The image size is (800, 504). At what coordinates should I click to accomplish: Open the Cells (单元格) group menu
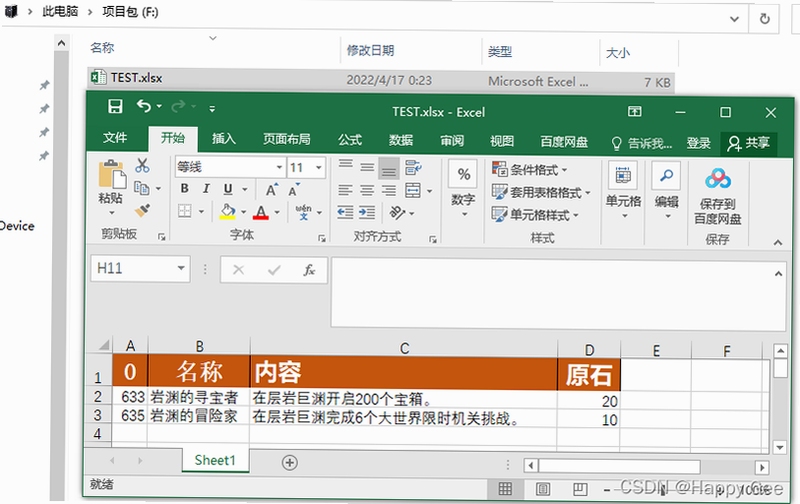pos(623,190)
